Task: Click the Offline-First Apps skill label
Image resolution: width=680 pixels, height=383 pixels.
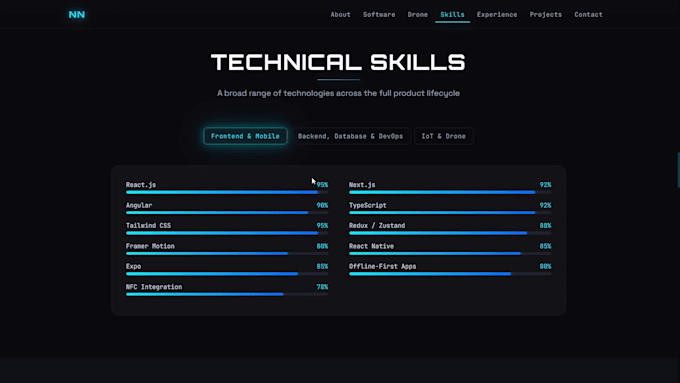Action: click(382, 266)
